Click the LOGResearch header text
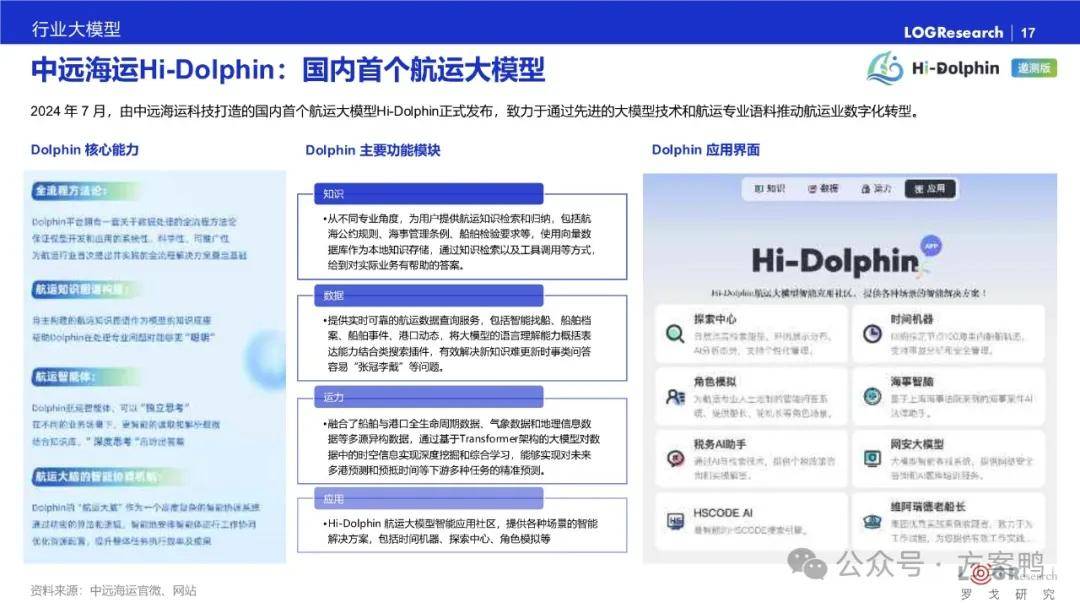This screenshot has width=1080, height=608. tap(953, 32)
